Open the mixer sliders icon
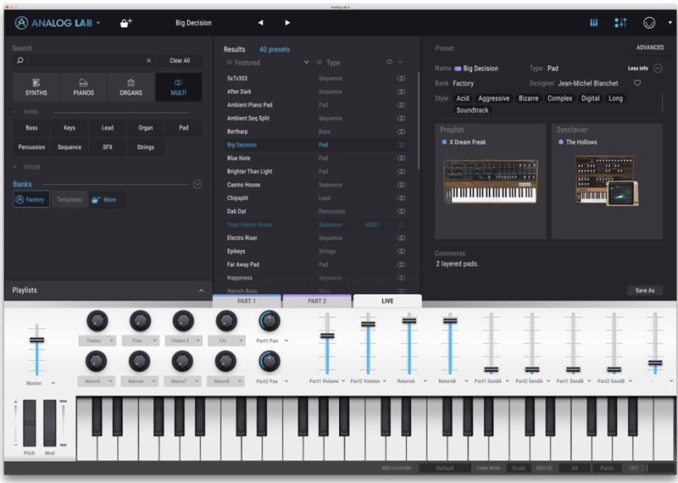678x483 pixels. 620,23
